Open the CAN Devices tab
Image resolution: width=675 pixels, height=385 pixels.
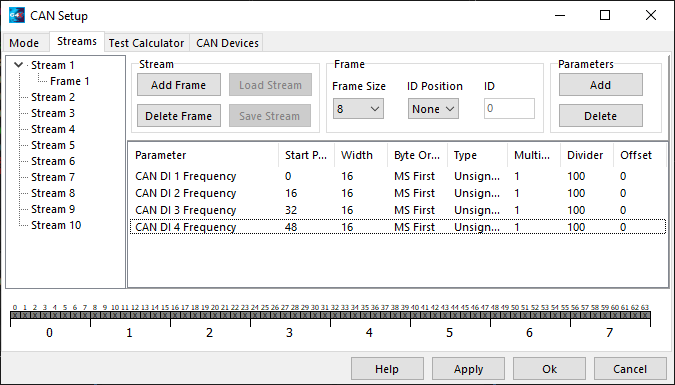(x=227, y=43)
